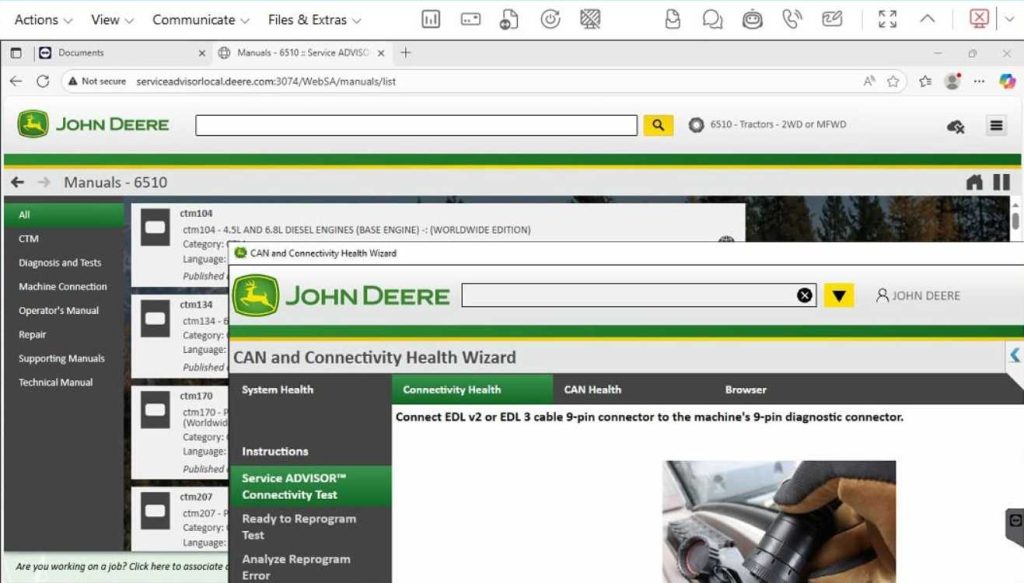Click the file transfer icon in remote toolbar
Screen dimensions: 1024x583
(x=509, y=20)
